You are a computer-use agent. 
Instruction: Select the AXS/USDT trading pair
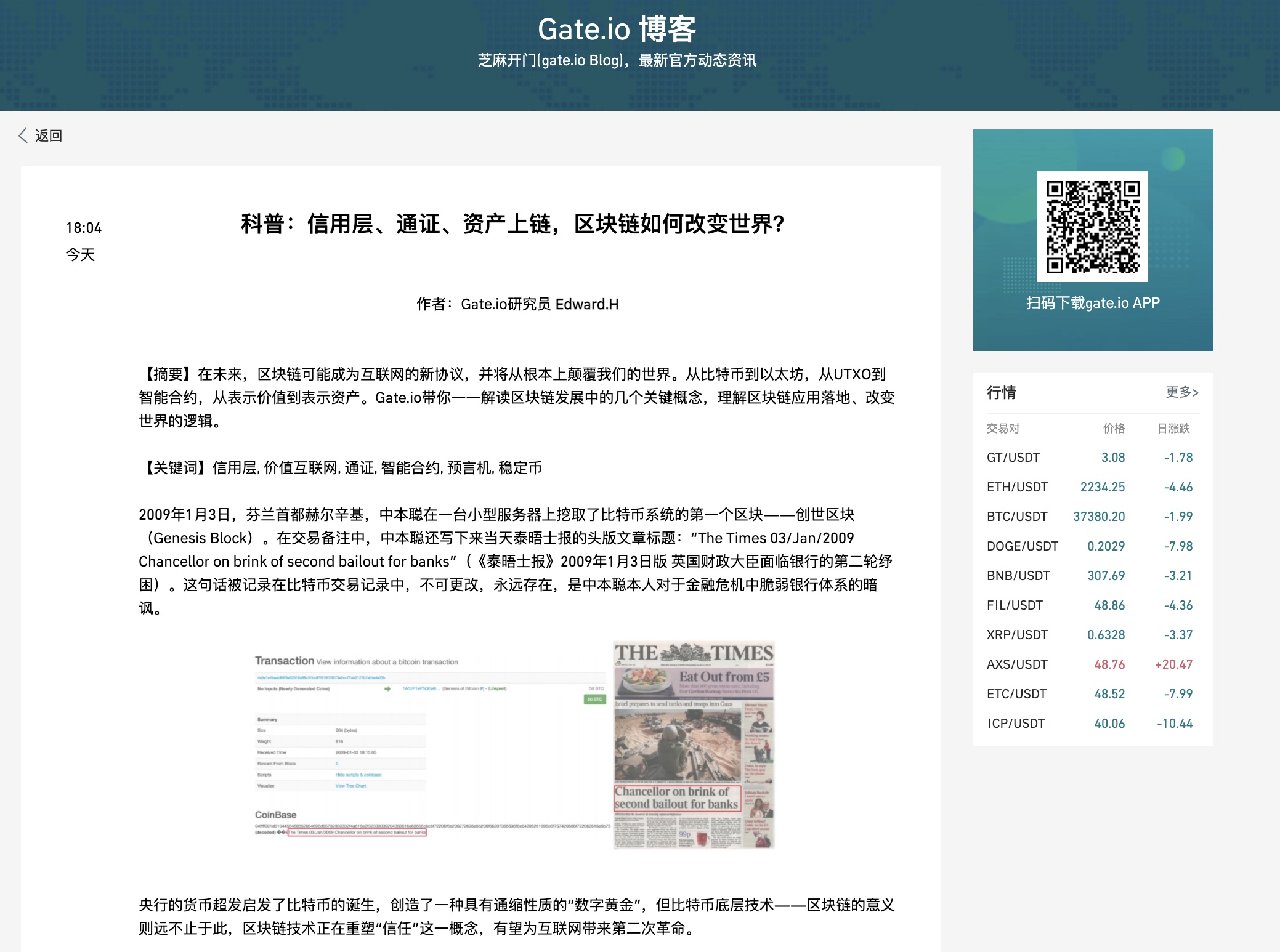pos(1017,664)
